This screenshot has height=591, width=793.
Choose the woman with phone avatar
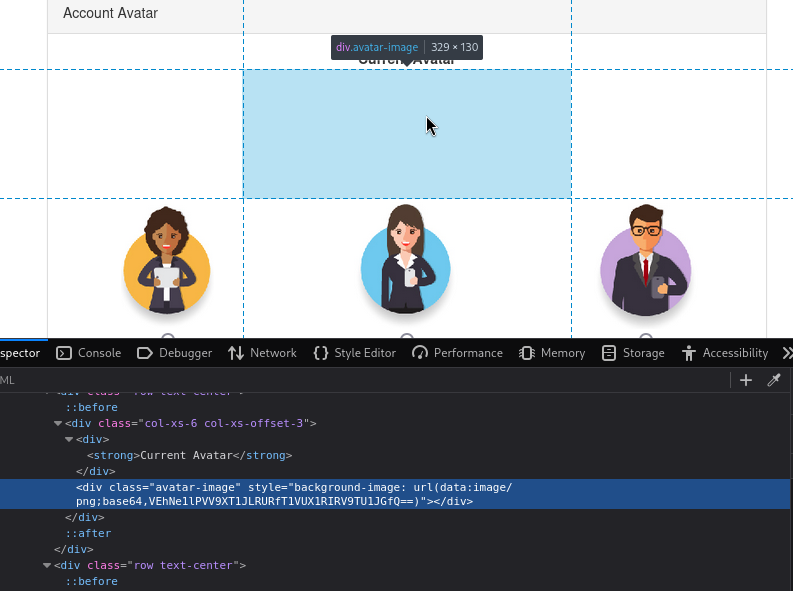coord(406,259)
